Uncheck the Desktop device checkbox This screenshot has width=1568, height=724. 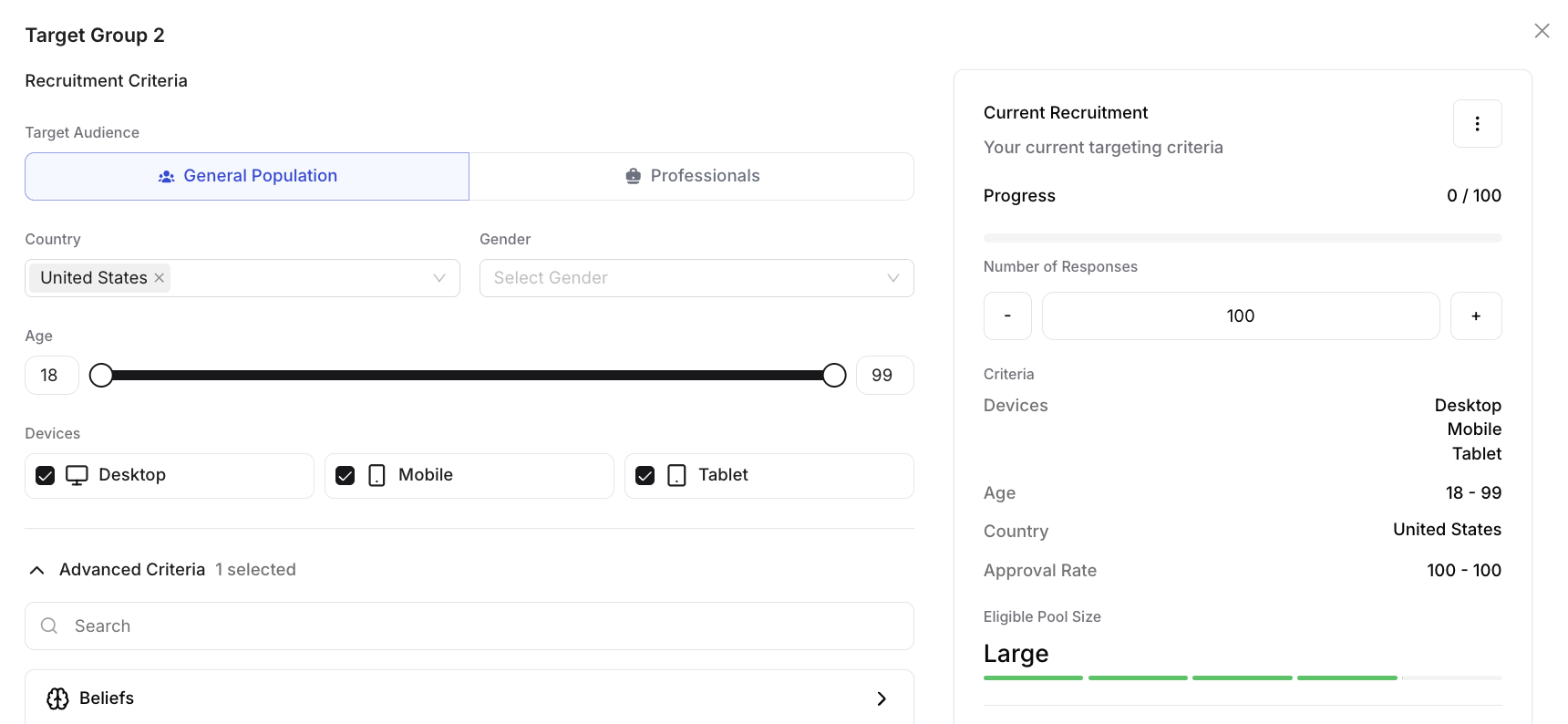(46, 476)
